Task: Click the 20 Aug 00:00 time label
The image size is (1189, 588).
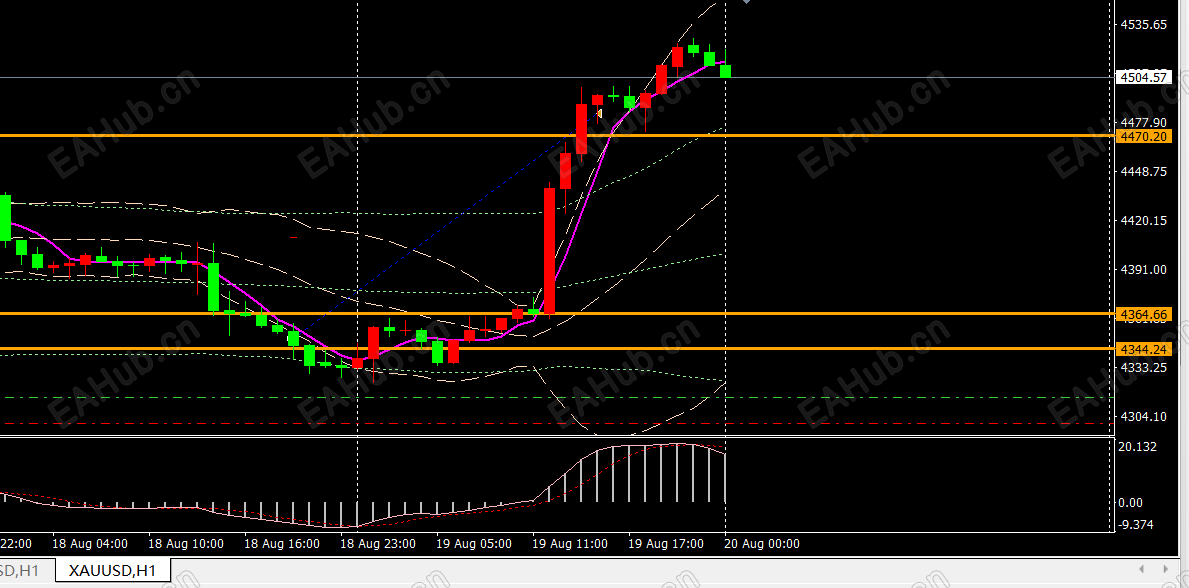Action: tap(762, 544)
